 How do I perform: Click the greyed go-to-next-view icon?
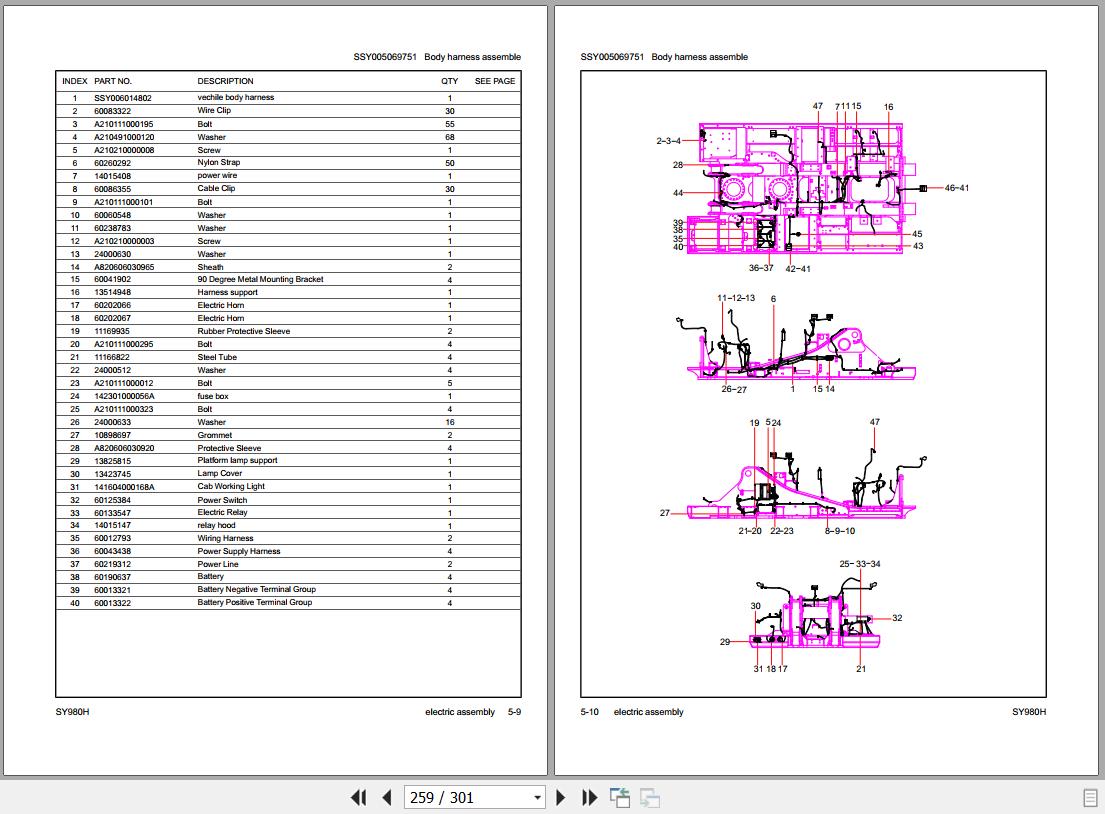[x=649, y=797]
